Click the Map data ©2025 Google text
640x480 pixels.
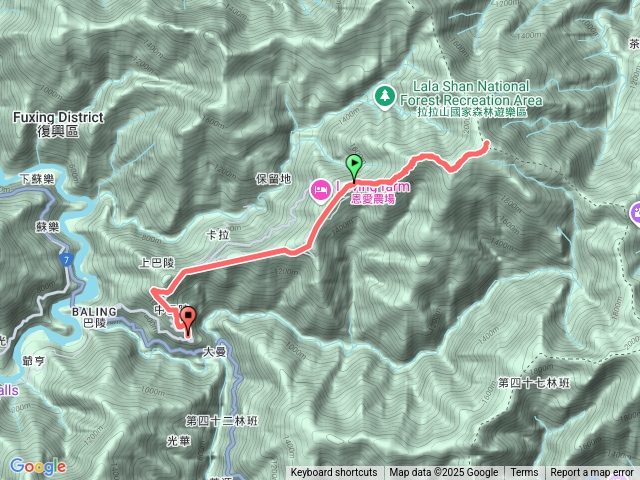[444, 473]
